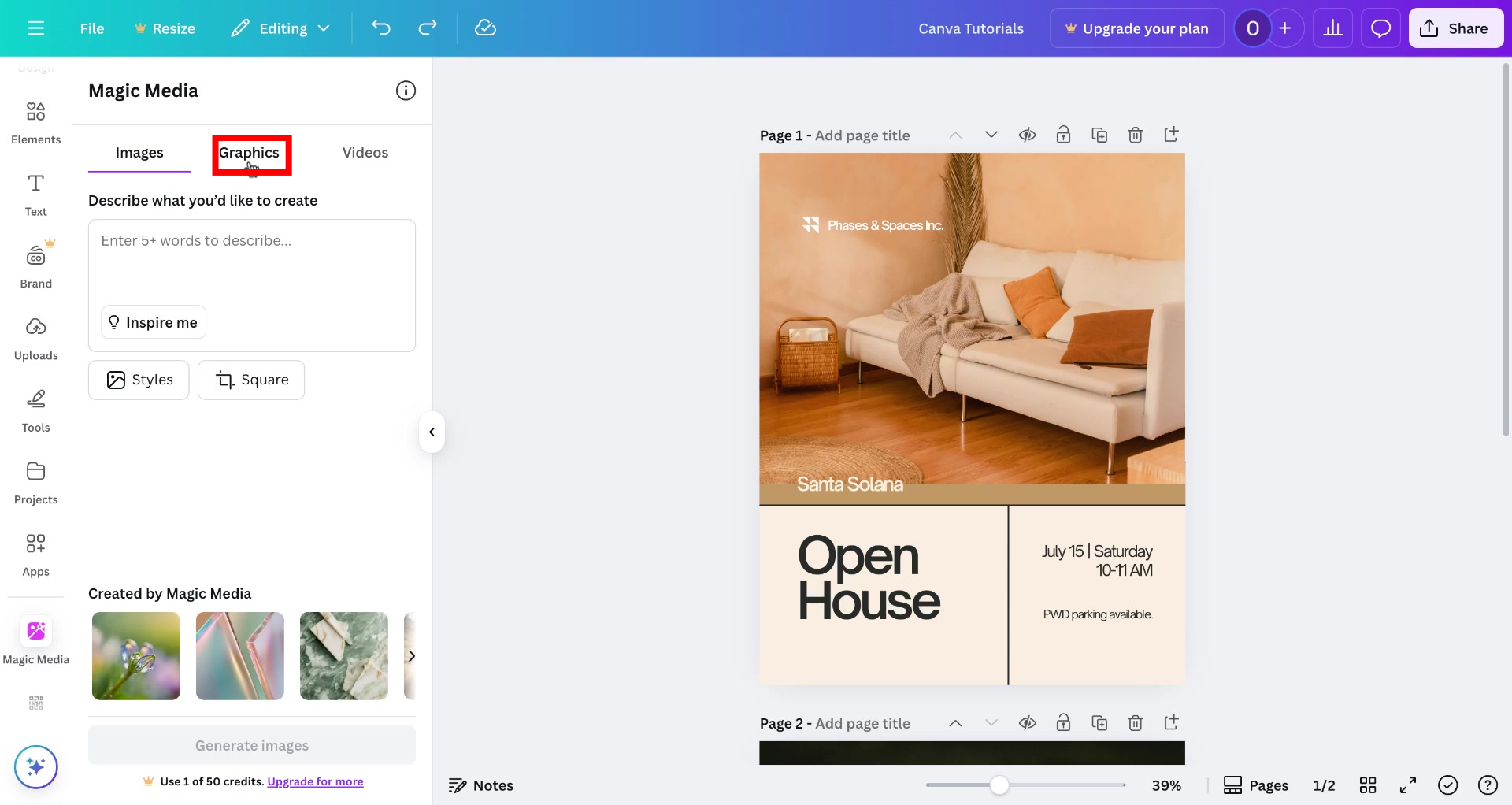This screenshot has height=805, width=1512.
Task: Toggle fullscreen presentation mode
Action: pos(1408,785)
